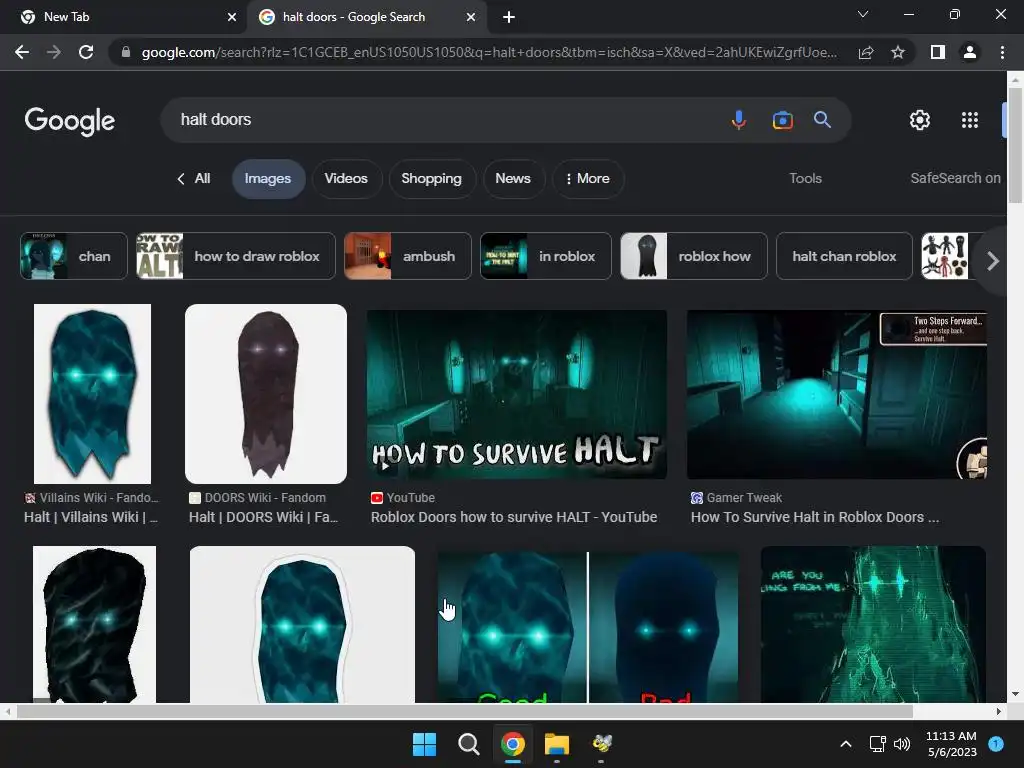
Task: Open SafeSearch on setting
Action: (955, 178)
